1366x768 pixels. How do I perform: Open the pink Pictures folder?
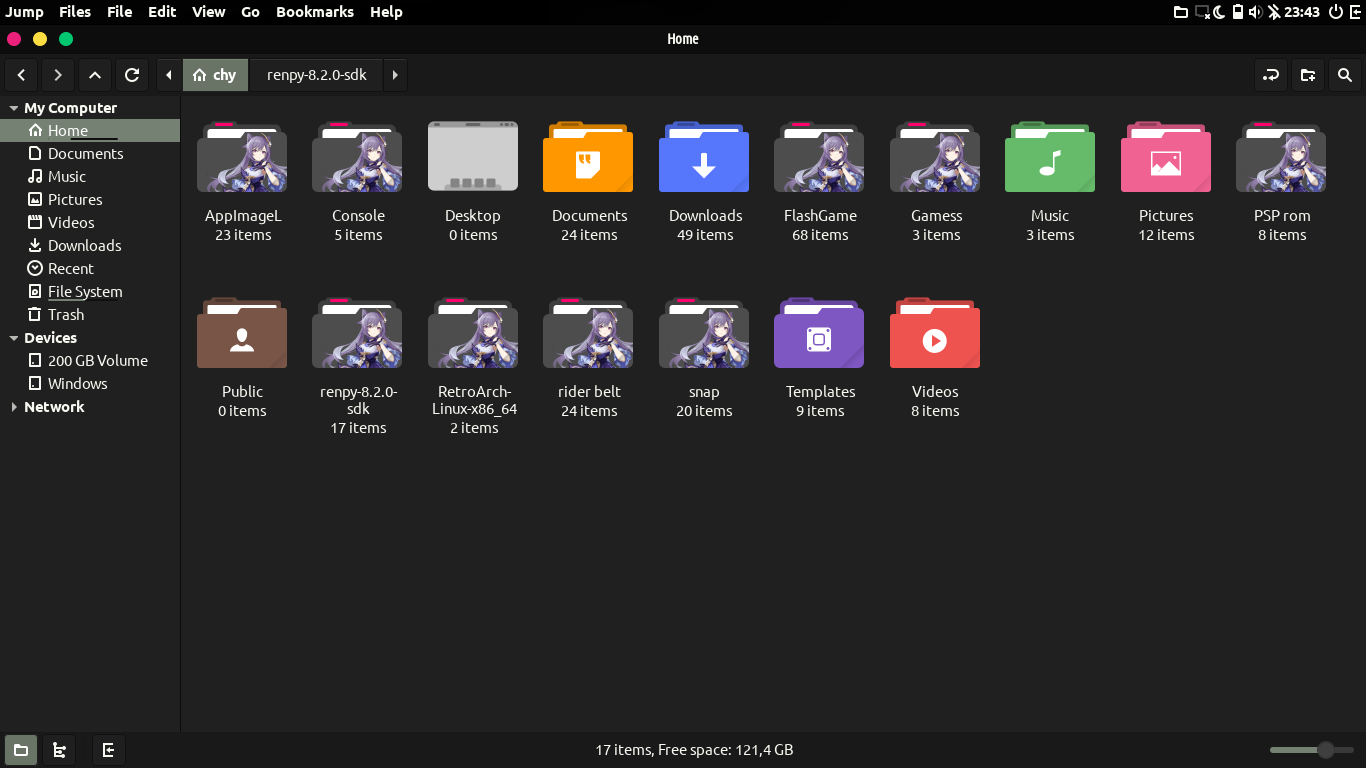(1166, 157)
